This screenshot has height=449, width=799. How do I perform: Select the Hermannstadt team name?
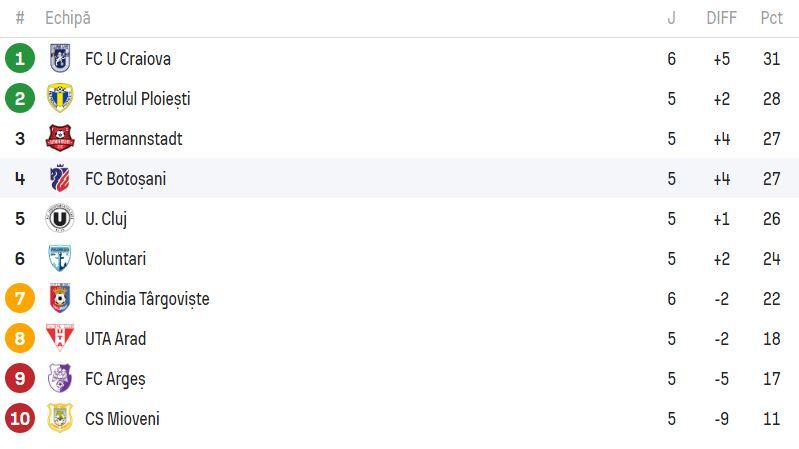(133, 139)
